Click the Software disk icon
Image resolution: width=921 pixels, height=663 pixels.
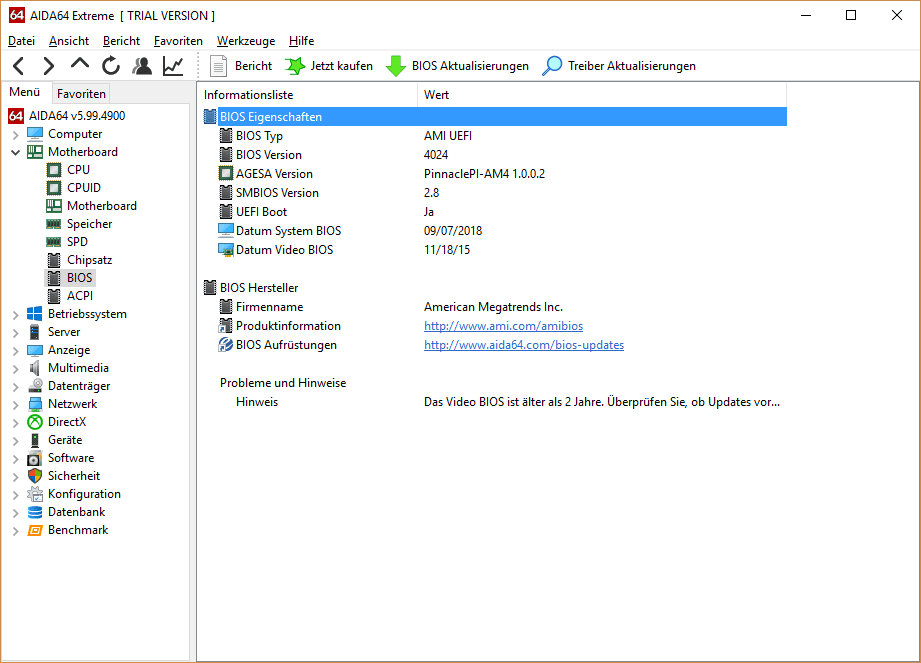35,459
